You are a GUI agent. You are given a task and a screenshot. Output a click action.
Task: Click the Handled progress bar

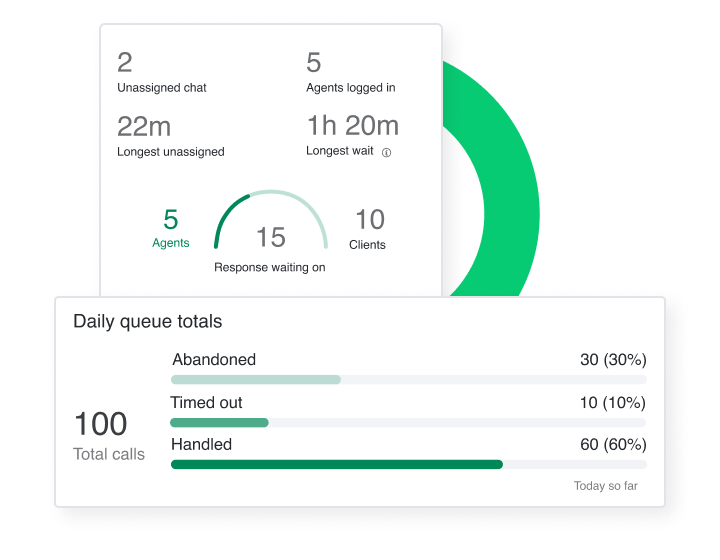pyautogui.click(x=408, y=464)
